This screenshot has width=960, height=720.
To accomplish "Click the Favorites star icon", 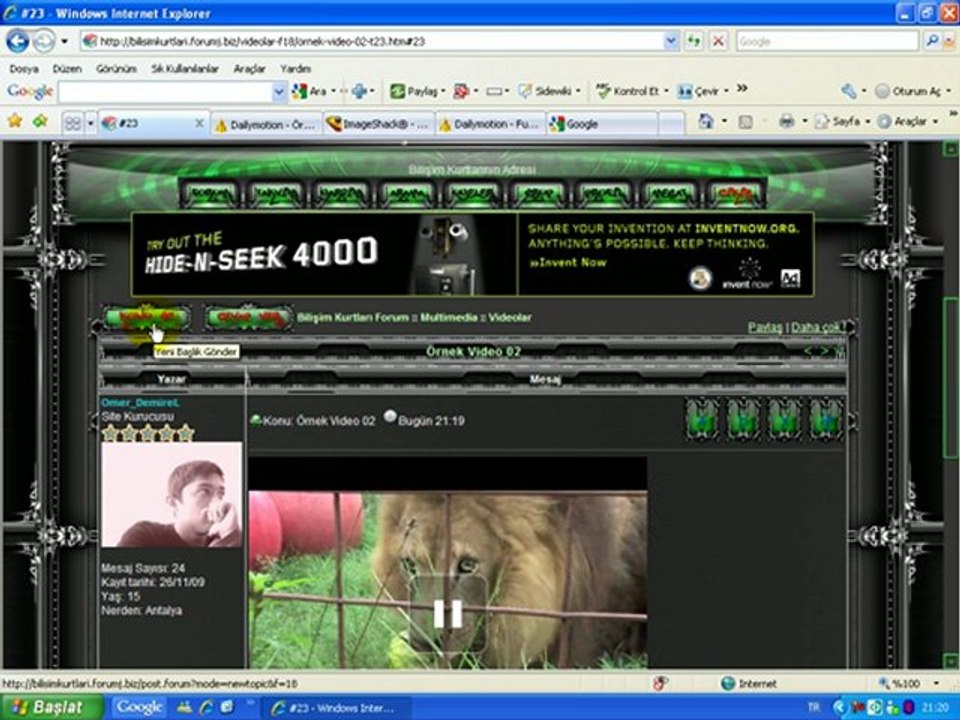I will [x=15, y=121].
